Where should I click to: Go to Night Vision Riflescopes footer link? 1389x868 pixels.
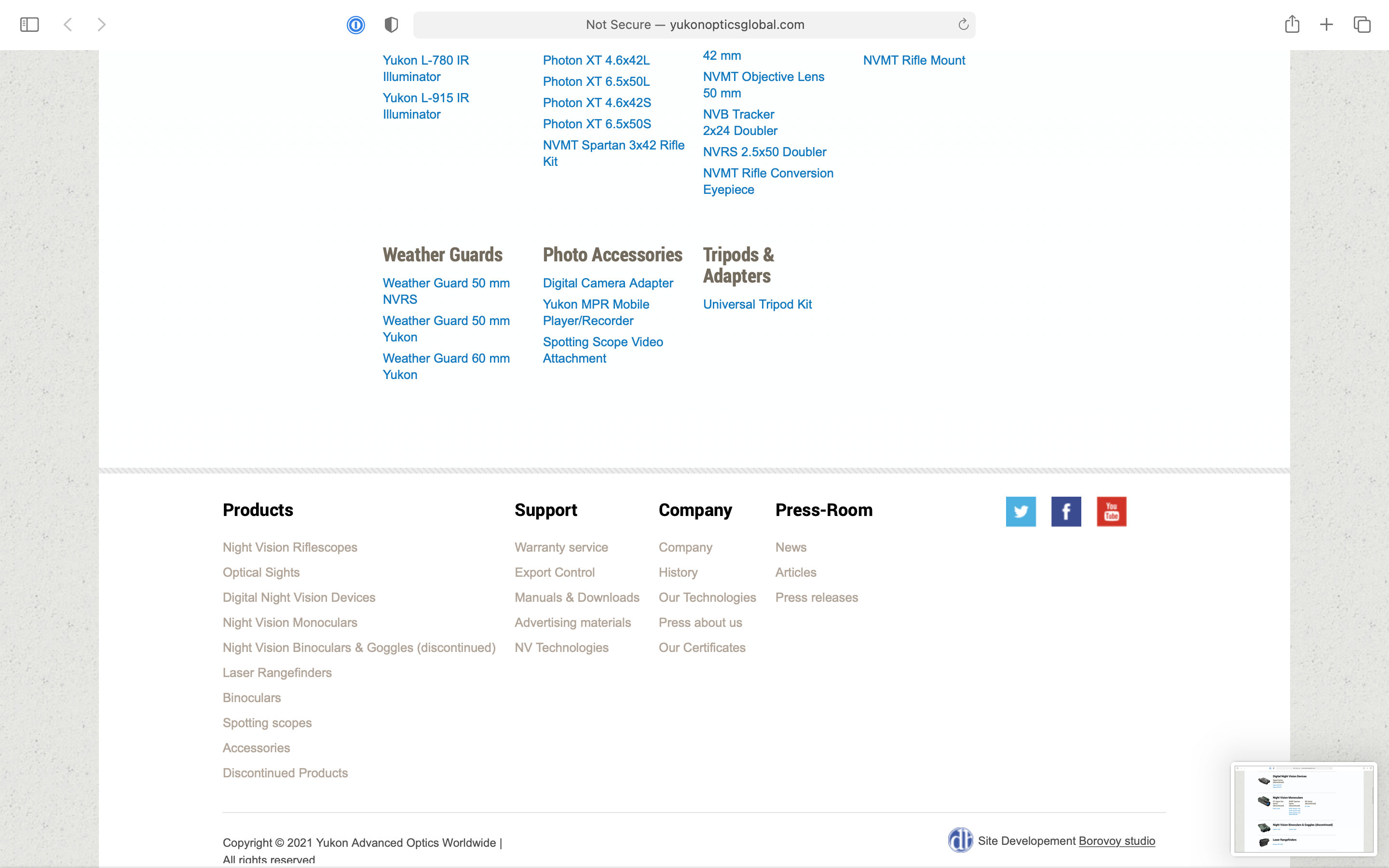point(290,547)
